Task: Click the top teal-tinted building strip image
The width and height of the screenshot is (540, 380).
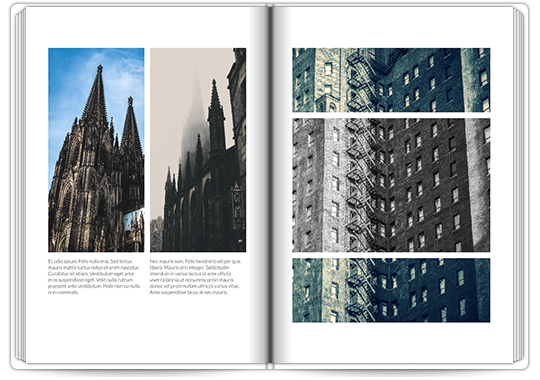Action: pos(391,80)
